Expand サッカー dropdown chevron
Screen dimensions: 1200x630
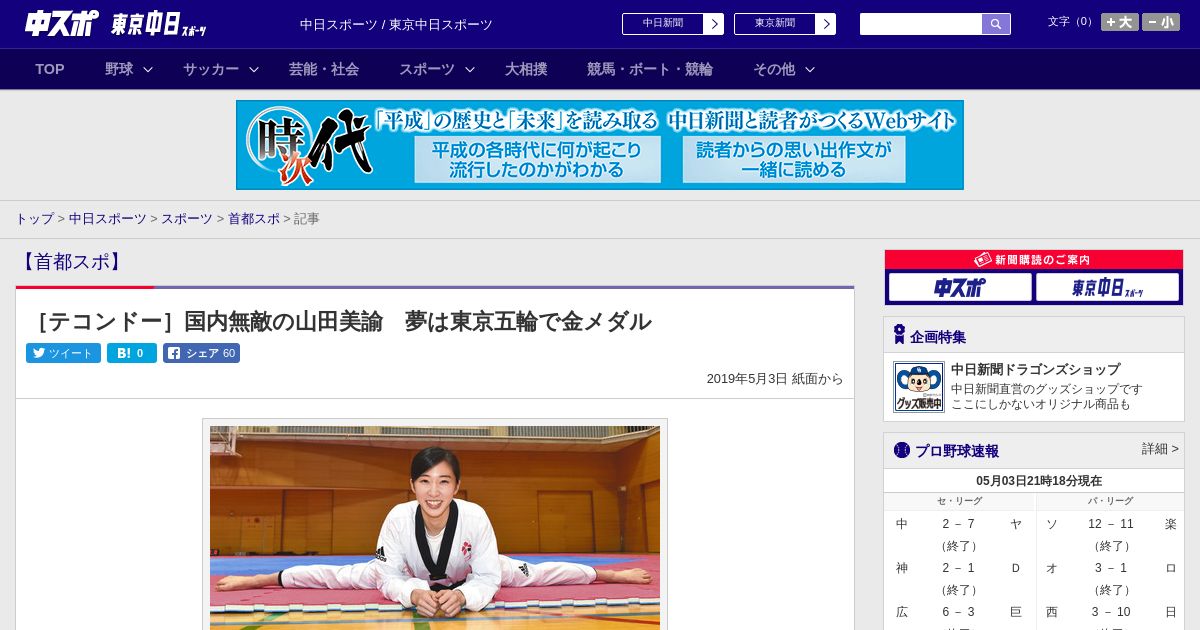[x=254, y=70]
